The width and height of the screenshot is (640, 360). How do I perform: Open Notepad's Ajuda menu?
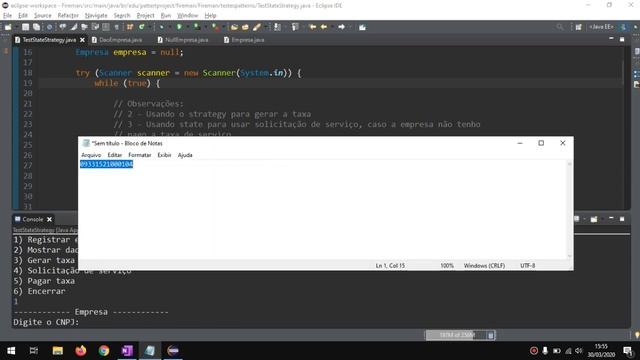tap(185, 155)
